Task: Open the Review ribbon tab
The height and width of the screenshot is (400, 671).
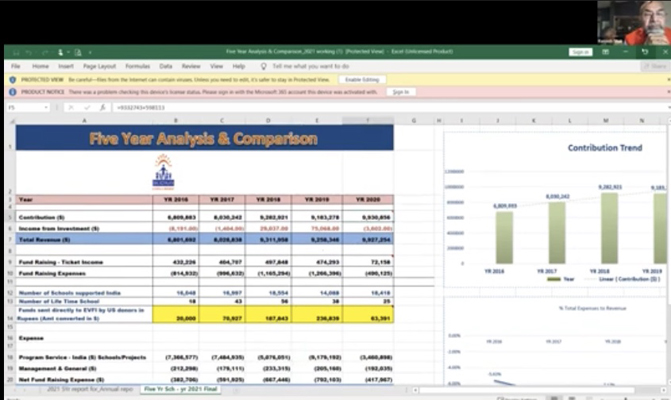Action: pyautogui.click(x=188, y=65)
